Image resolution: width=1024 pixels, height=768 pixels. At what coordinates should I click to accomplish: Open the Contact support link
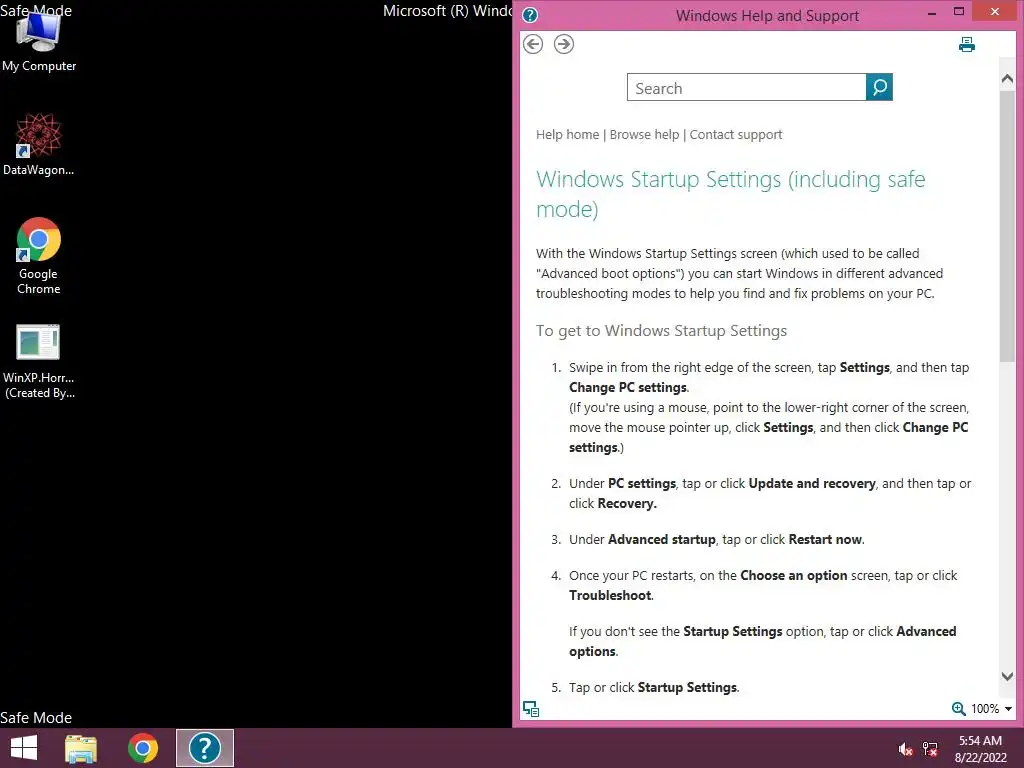click(x=736, y=135)
